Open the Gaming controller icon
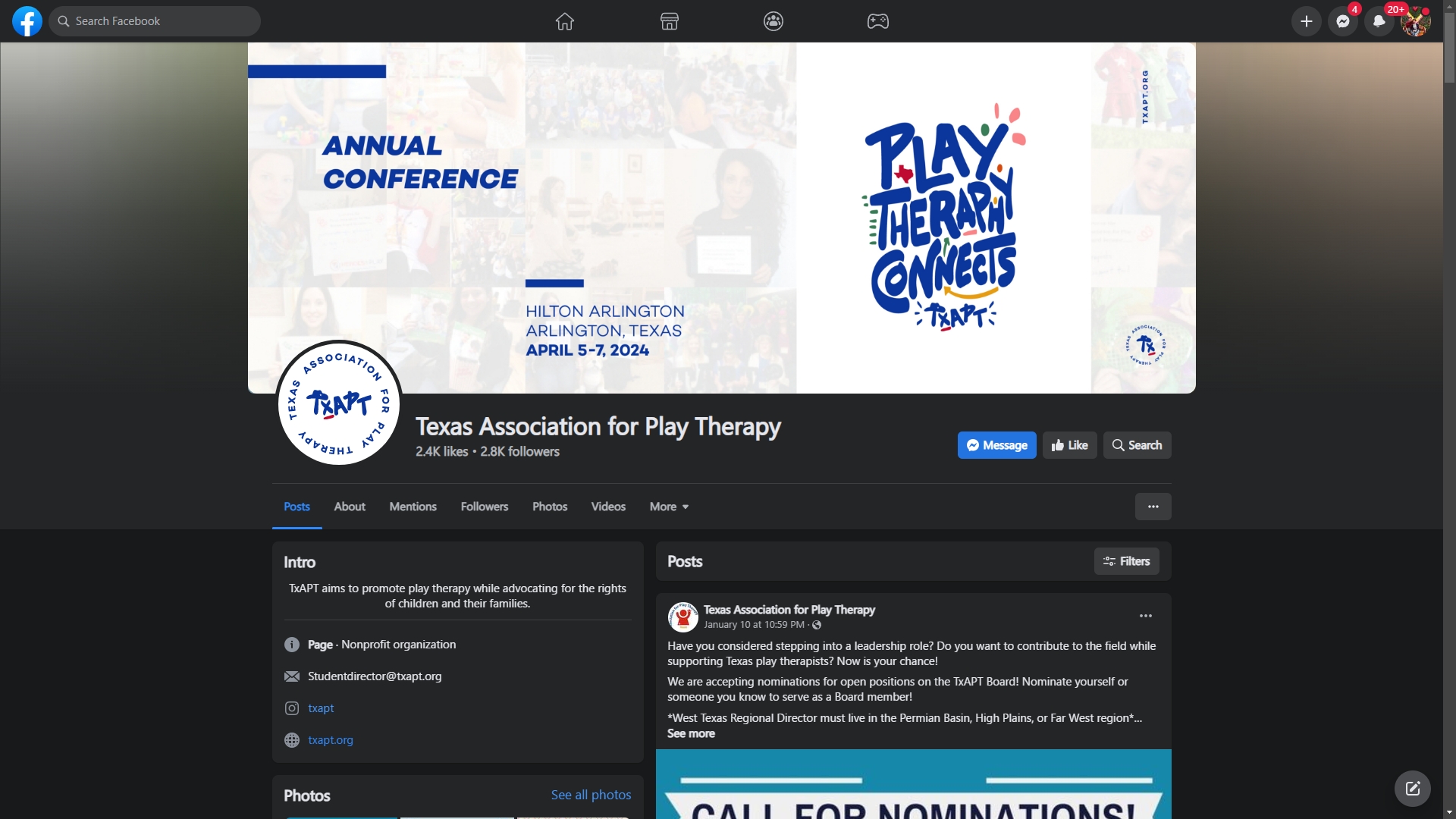 (878, 21)
